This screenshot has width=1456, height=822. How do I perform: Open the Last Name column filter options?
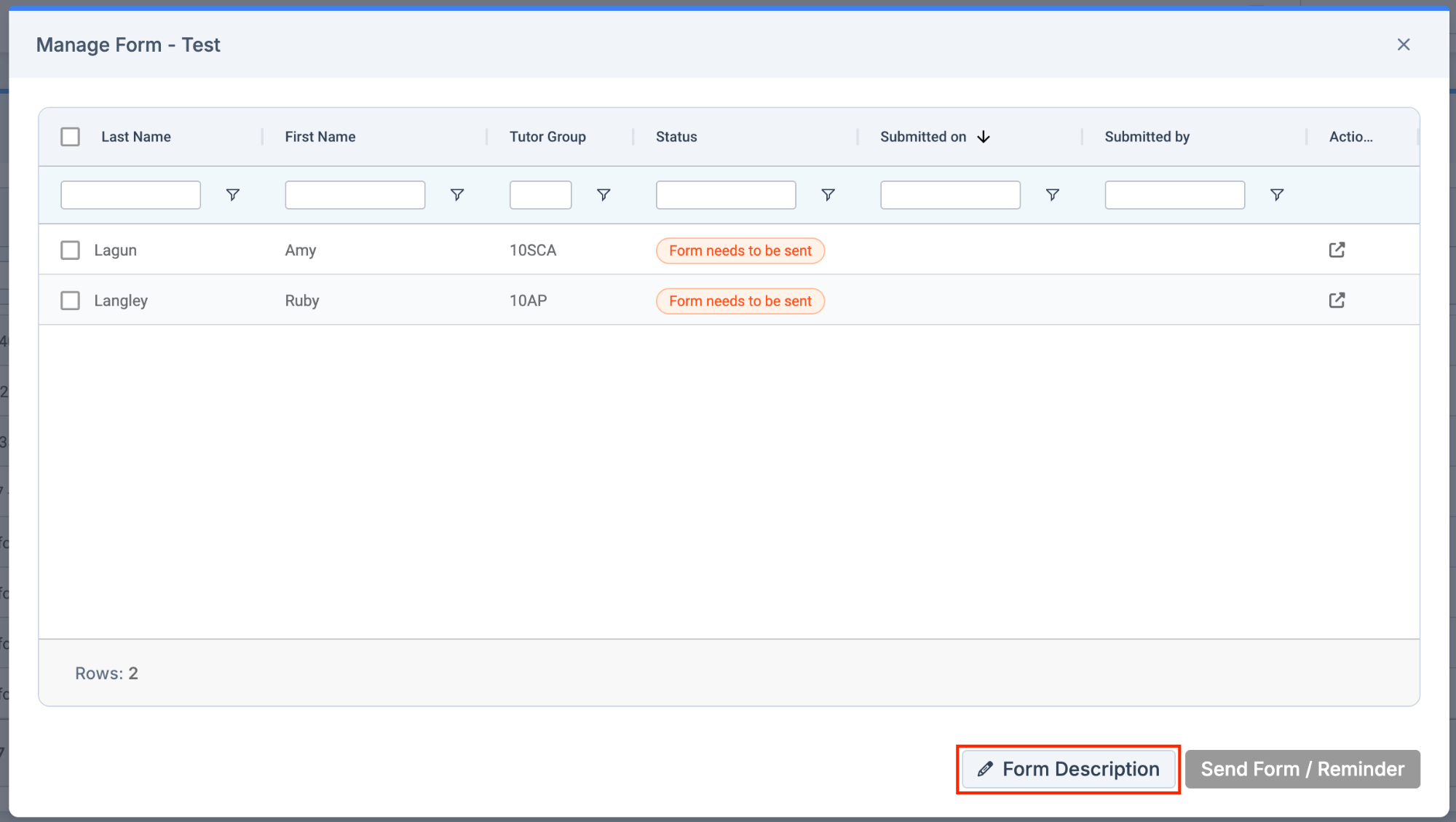click(232, 194)
